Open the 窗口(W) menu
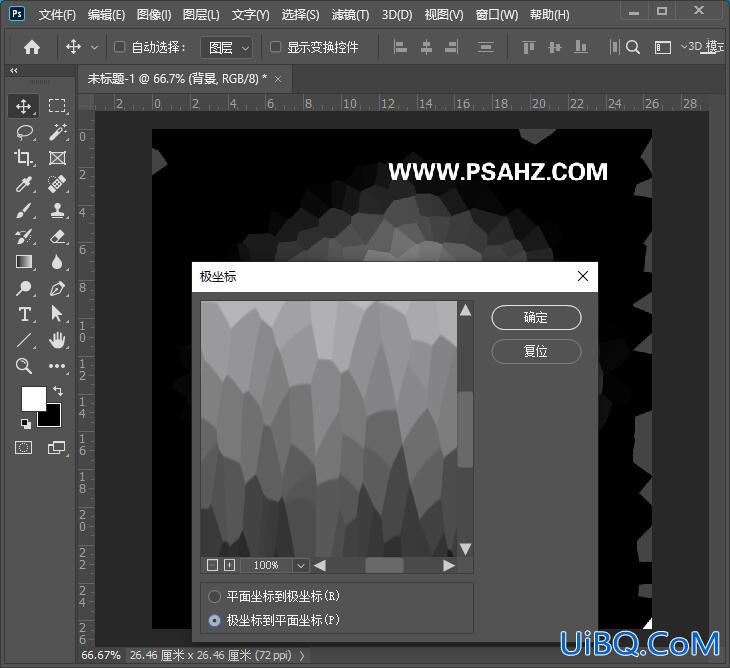Viewport: 730px width, 668px height. click(x=497, y=14)
